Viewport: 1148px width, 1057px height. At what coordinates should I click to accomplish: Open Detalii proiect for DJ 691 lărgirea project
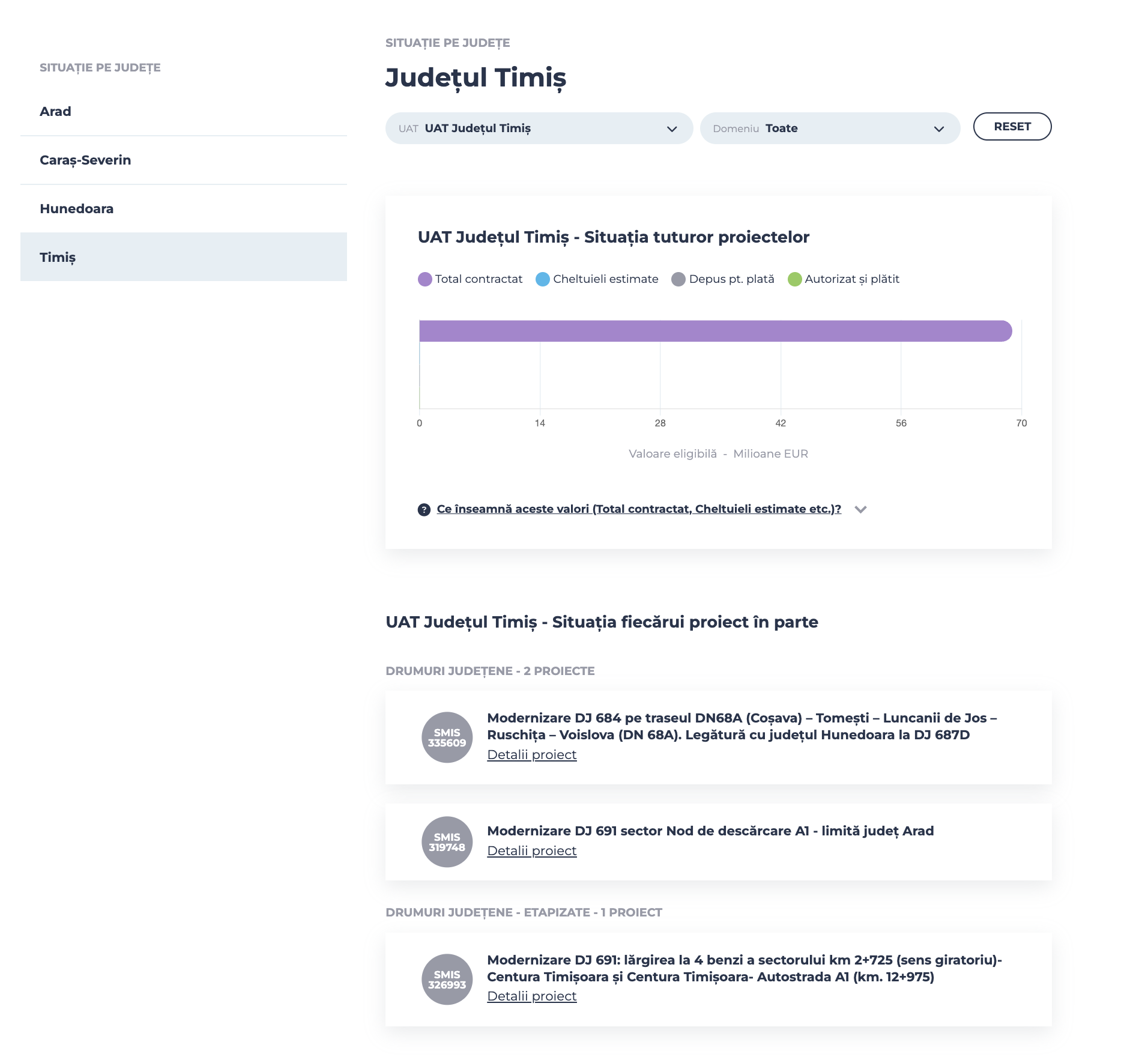pyautogui.click(x=531, y=996)
